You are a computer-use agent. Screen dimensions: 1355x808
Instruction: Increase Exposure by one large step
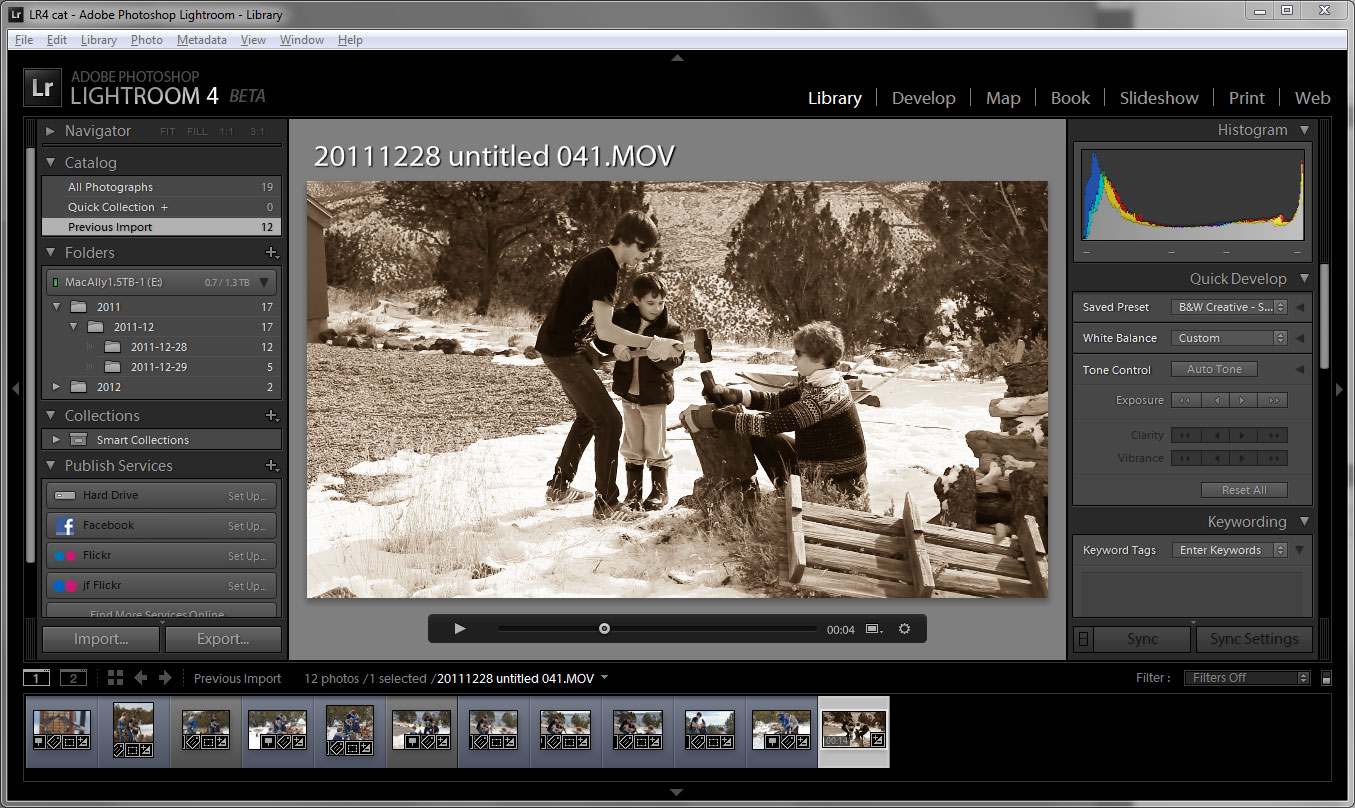click(1273, 400)
